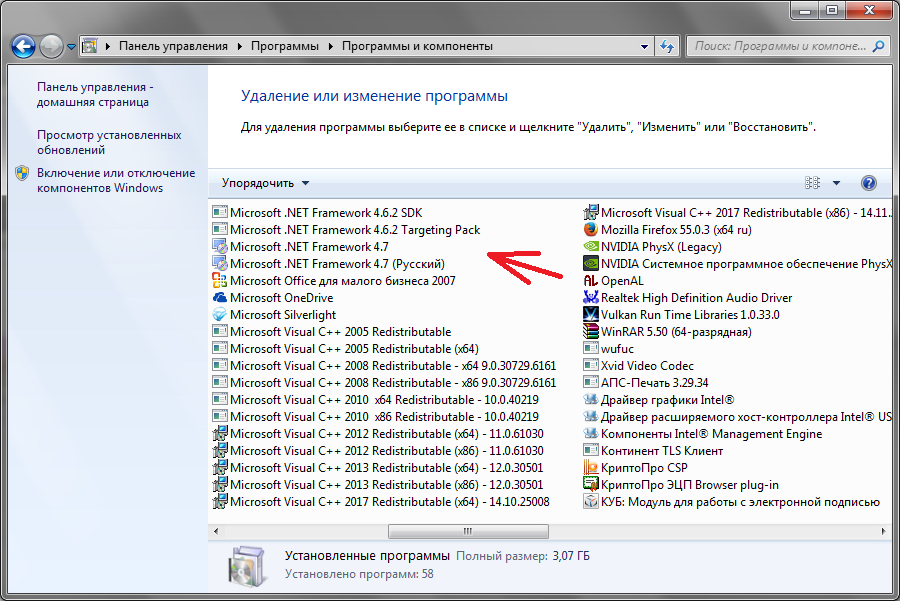Select 'Microsoft .NET Framework 4.6.2 Targeting Pack'
900x601 pixels.
pos(346,230)
